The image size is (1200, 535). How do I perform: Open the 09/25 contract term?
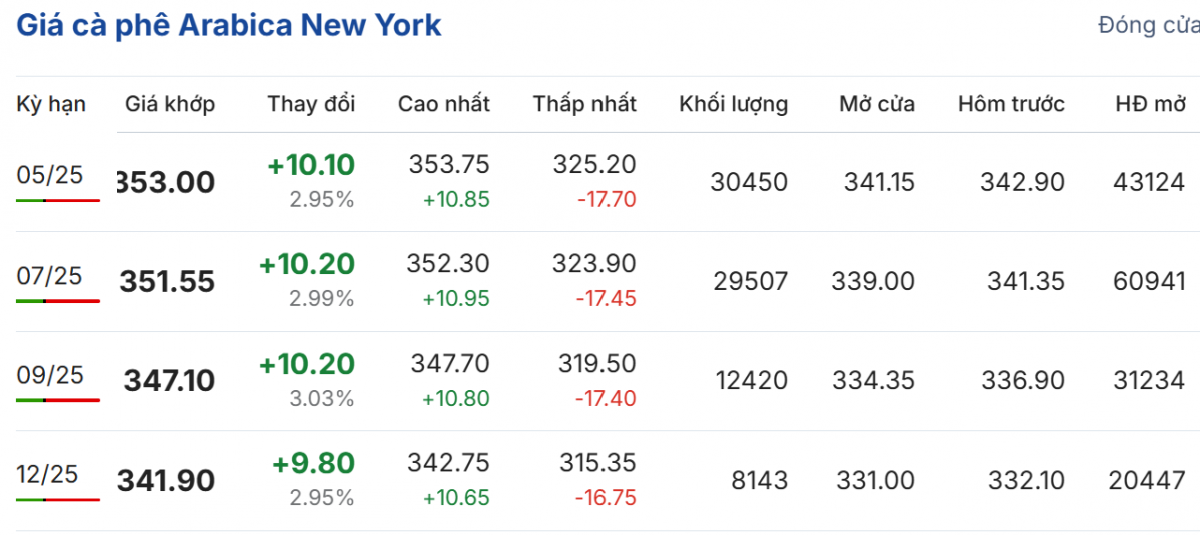click(x=50, y=376)
